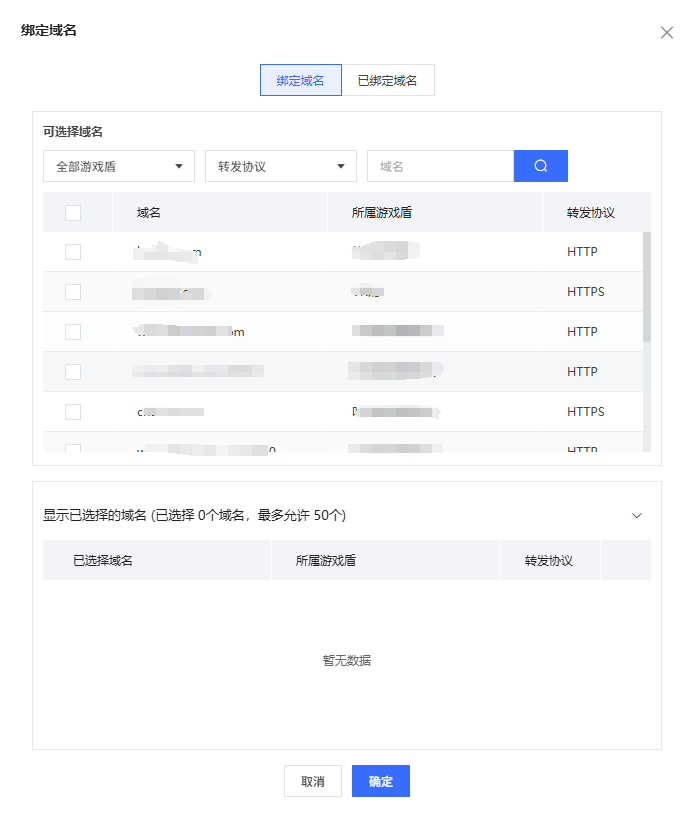Click the blue magnifier search button
This screenshot has width=686, height=824.
[540, 166]
